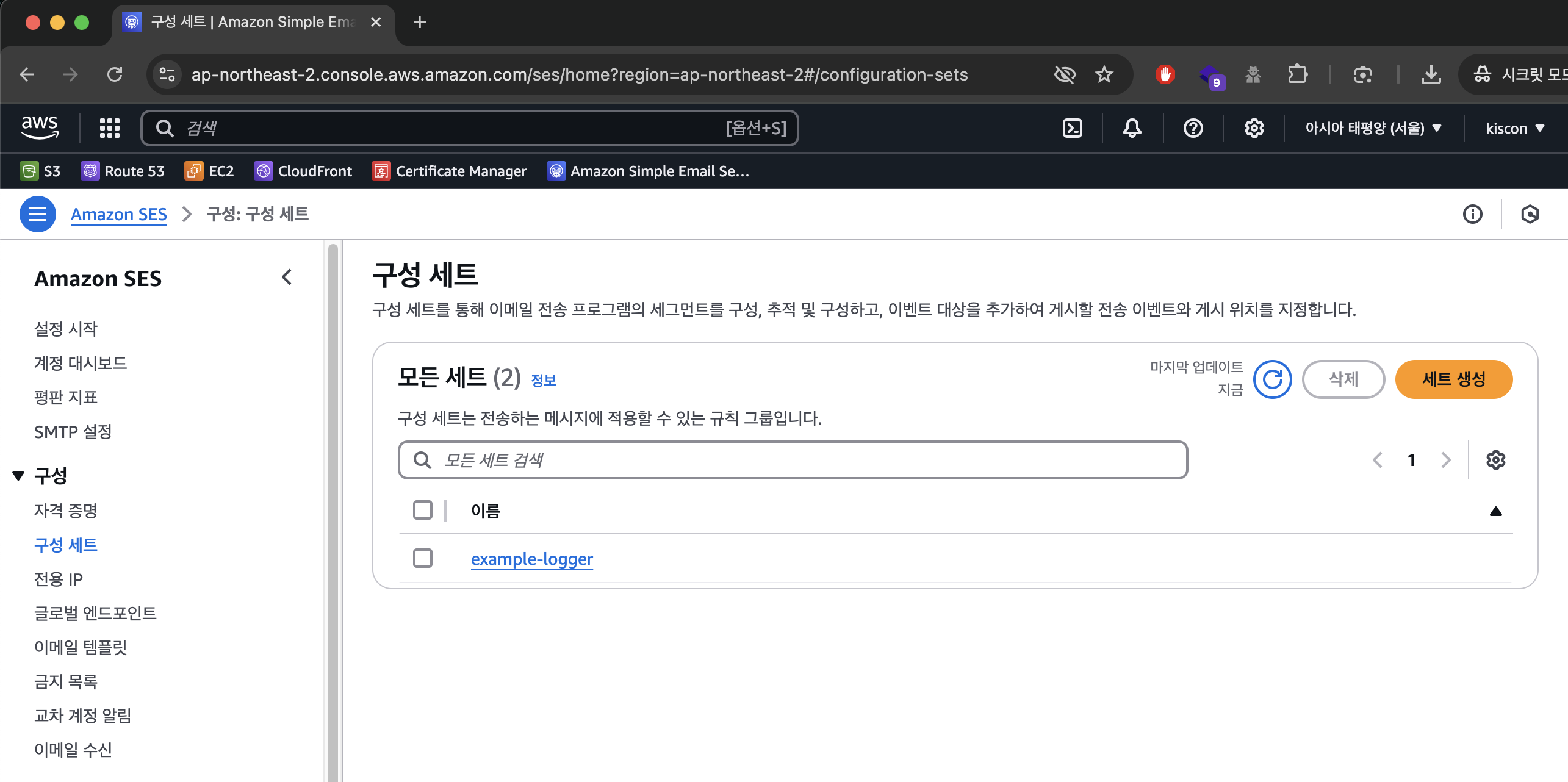
Task: Open 이메일 템플릿 in sidebar
Action: coord(81,647)
